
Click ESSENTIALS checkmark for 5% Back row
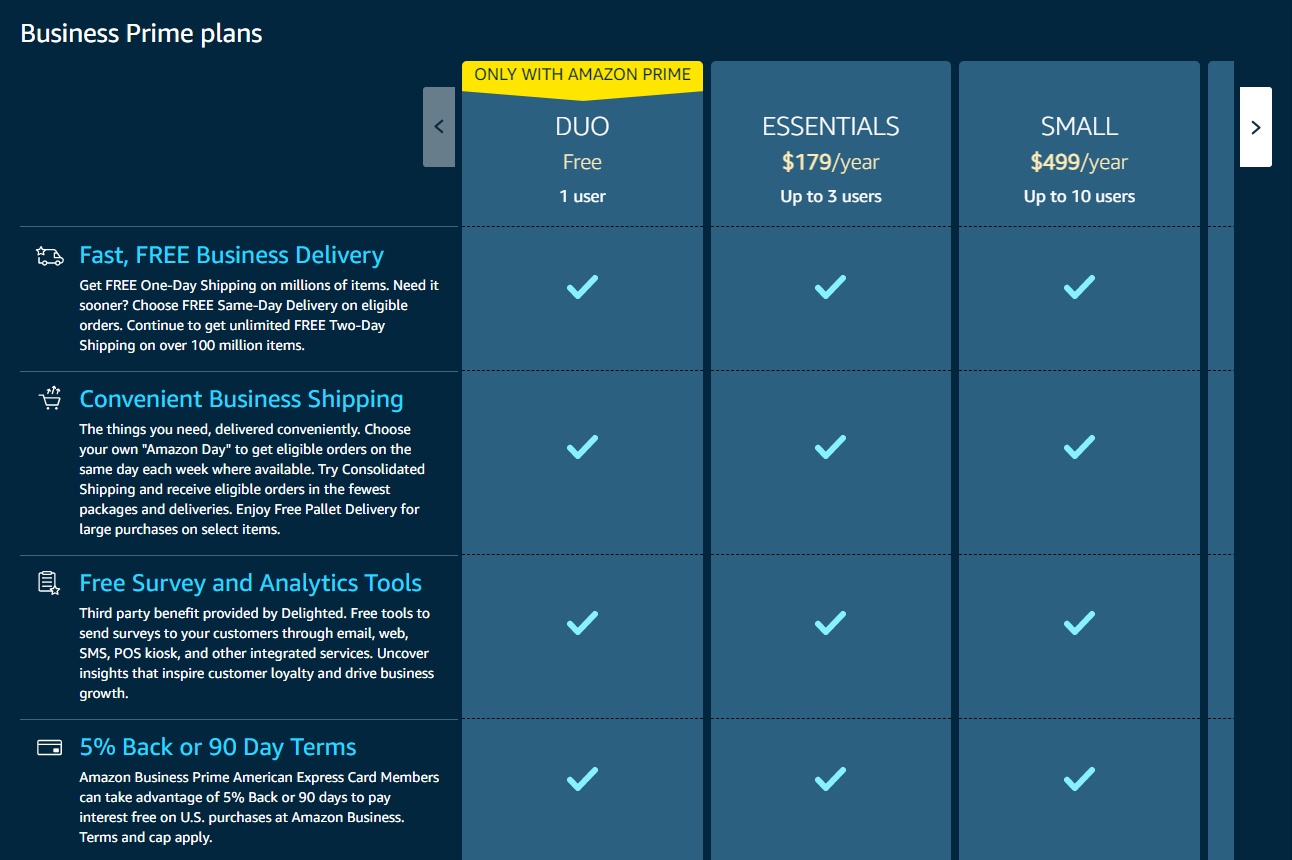pos(830,778)
